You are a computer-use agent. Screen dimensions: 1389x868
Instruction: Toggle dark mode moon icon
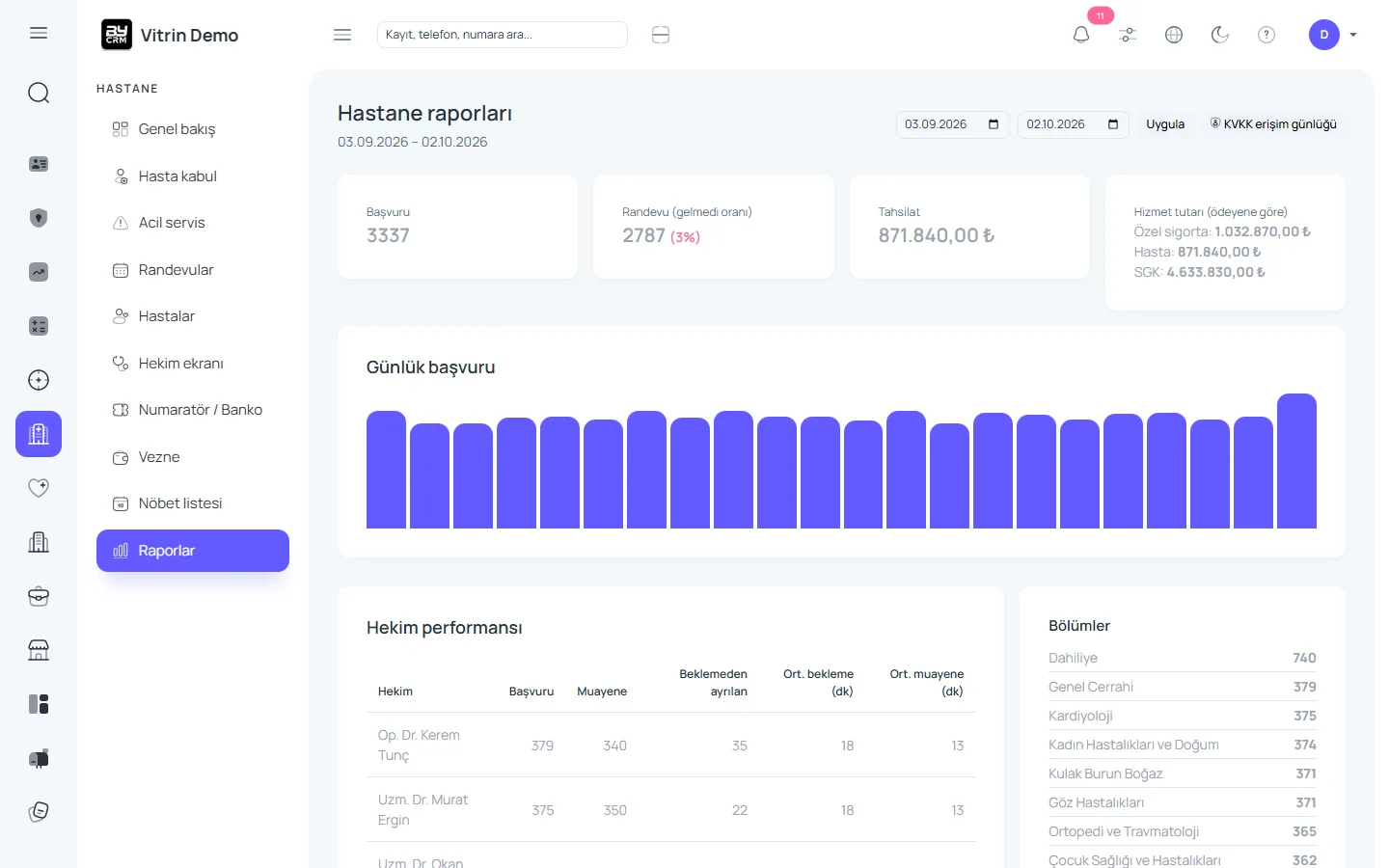pyautogui.click(x=1220, y=35)
